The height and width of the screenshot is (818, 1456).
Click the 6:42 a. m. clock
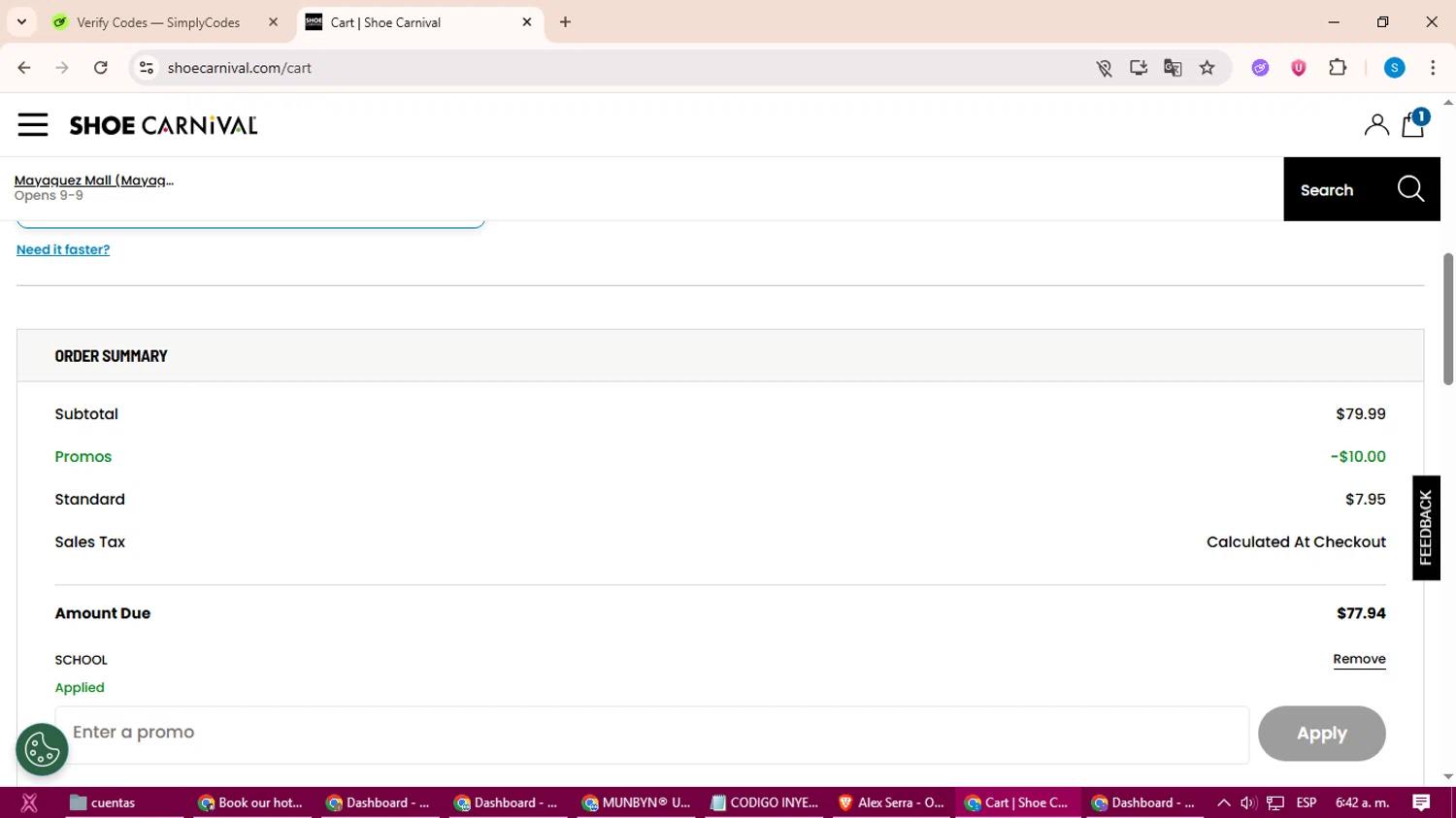tap(1362, 802)
